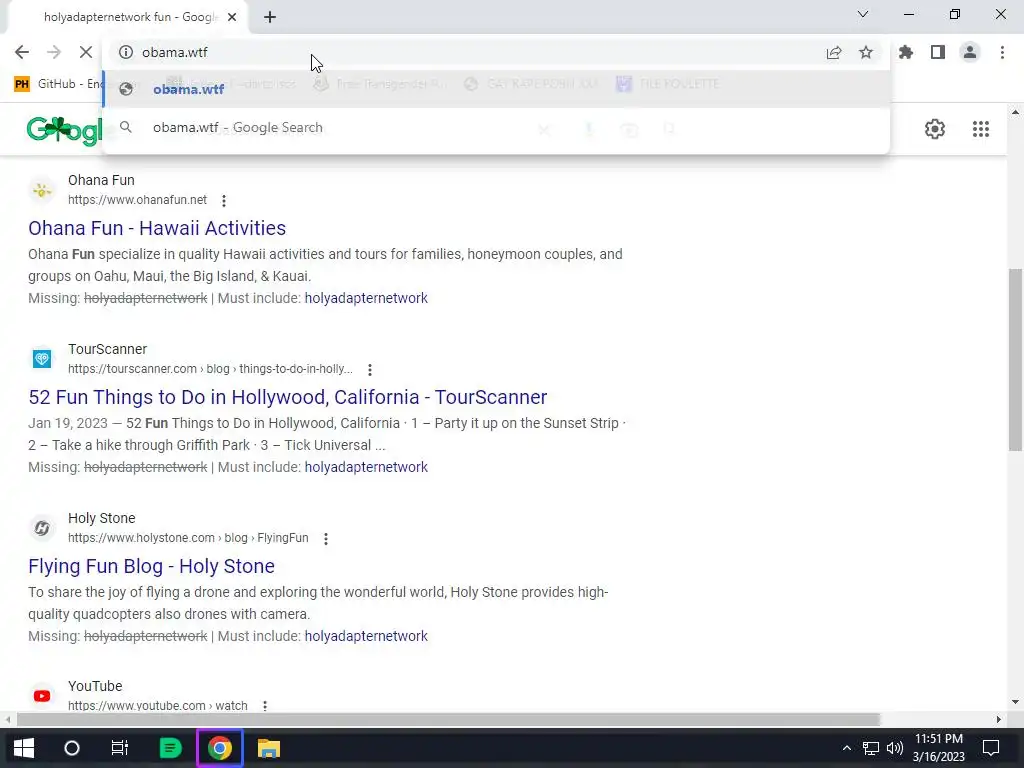Select the holyadapternetwork fun tab
This screenshot has height=768, width=1024.
(x=127, y=17)
